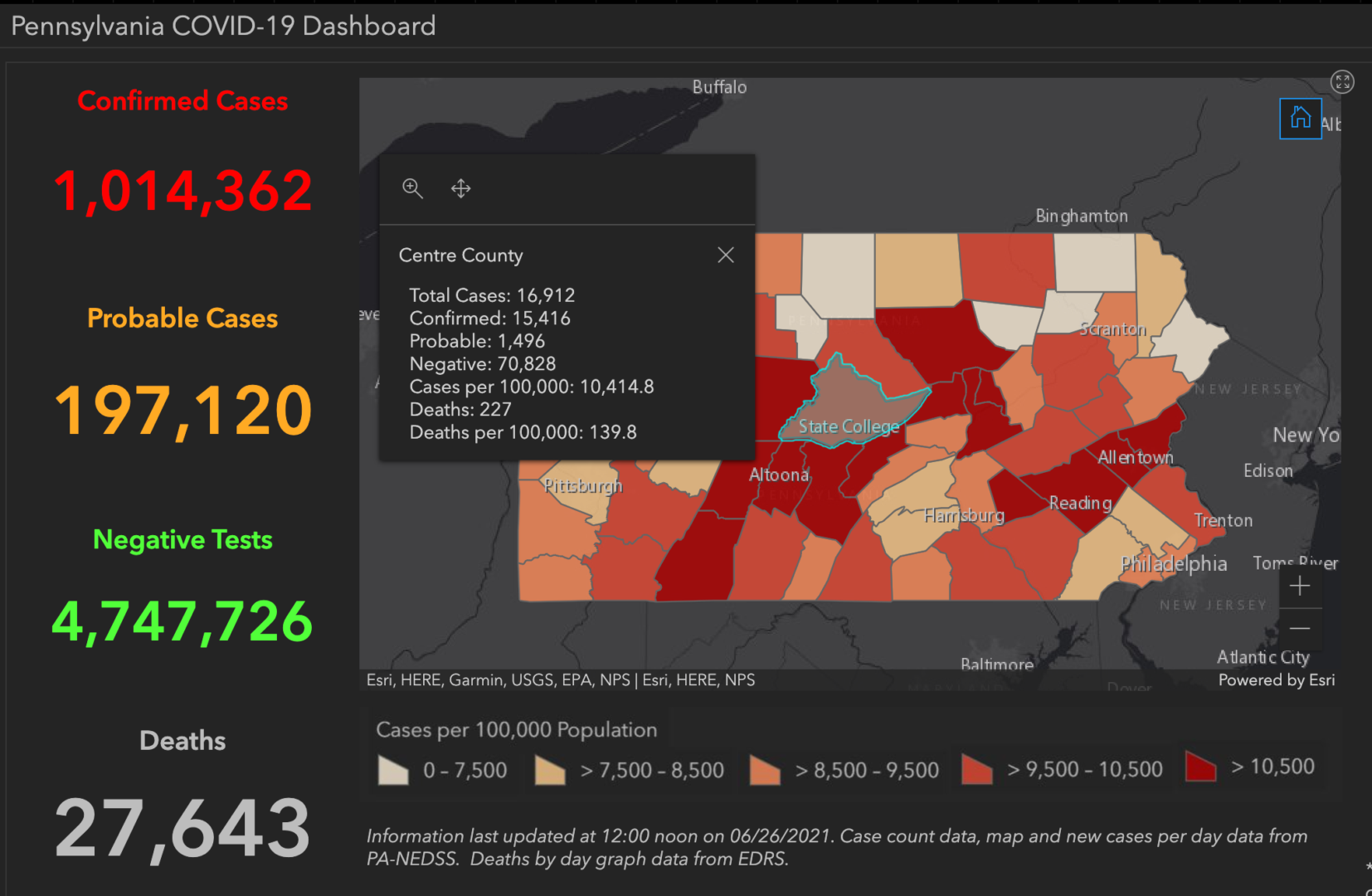Open the Powered by Esri link
The height and width of the screenshot is (896, 1372).
(x=1276, y=679)
